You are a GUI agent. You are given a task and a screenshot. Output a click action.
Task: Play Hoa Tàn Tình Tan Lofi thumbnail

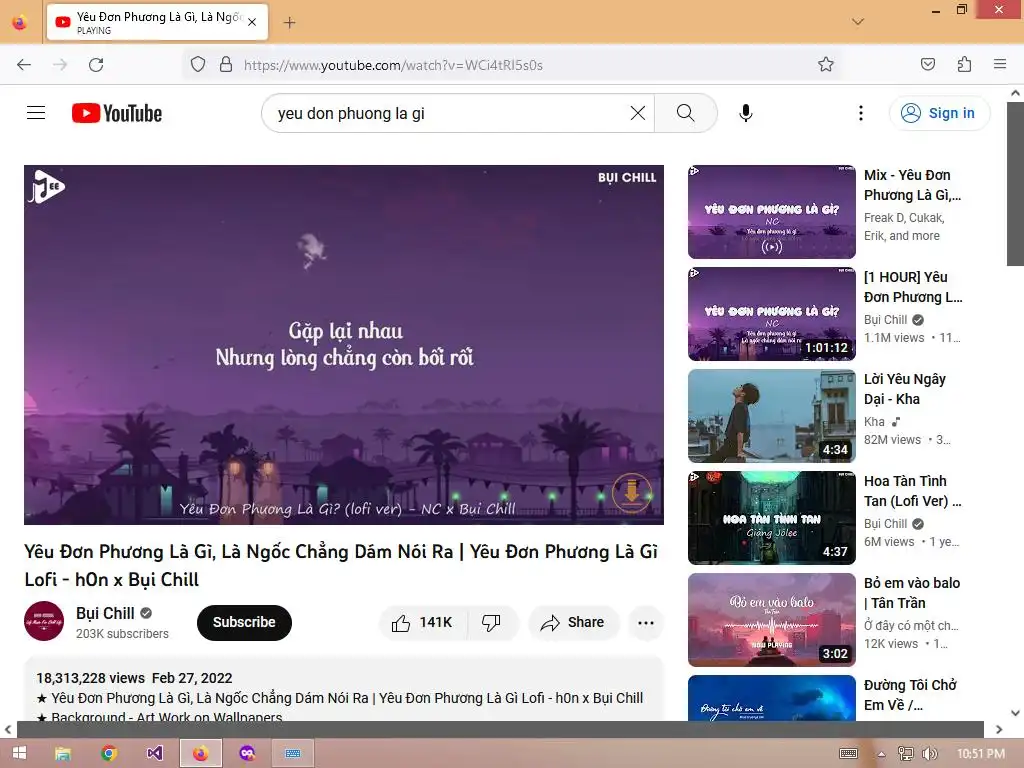coord(771,517)
